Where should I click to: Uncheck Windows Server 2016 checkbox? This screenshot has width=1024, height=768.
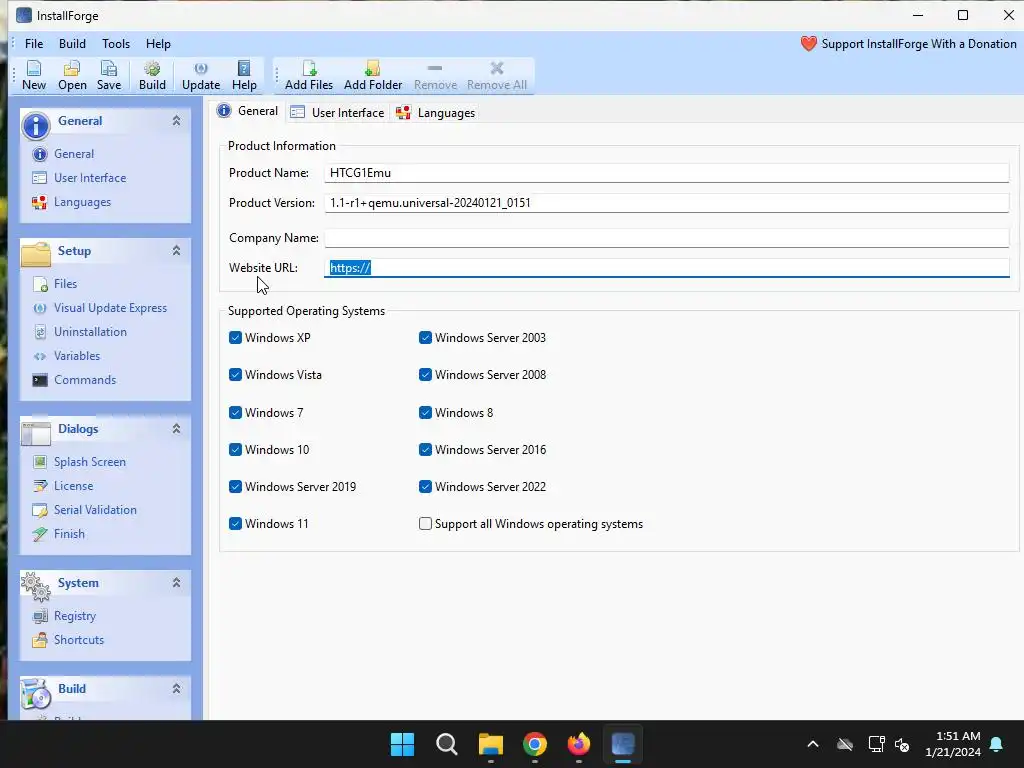point(425,449)
